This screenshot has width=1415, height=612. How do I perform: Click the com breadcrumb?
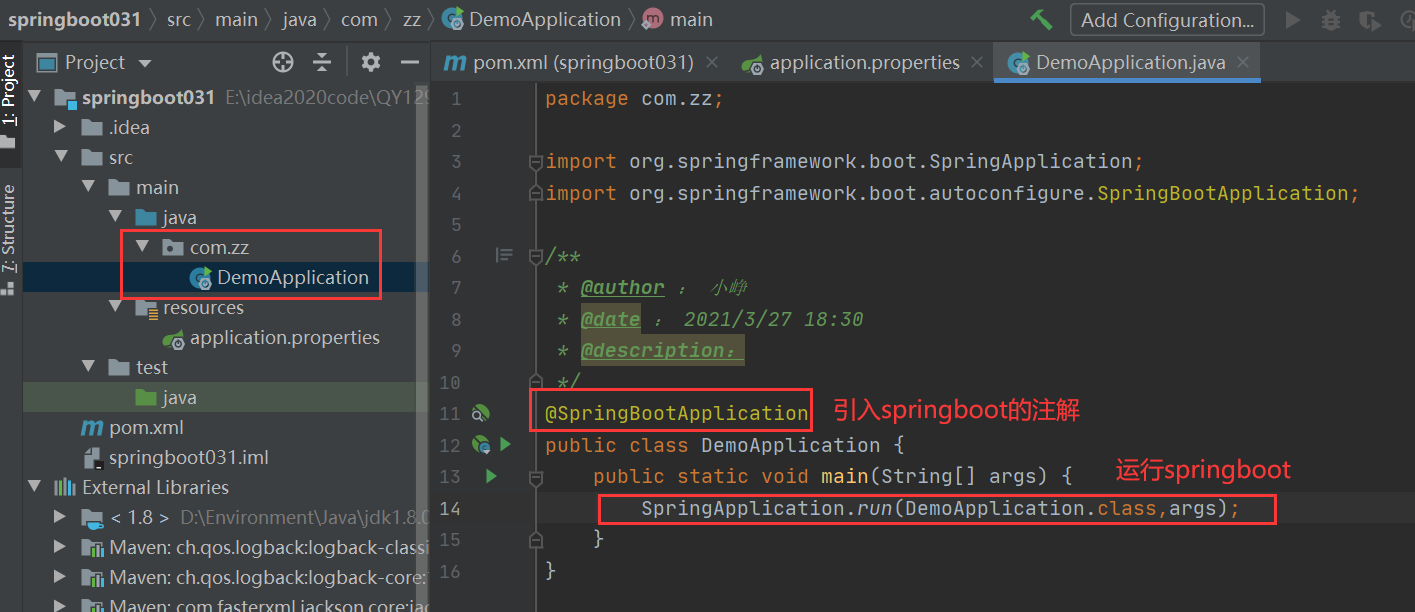[x=360, y=19]
